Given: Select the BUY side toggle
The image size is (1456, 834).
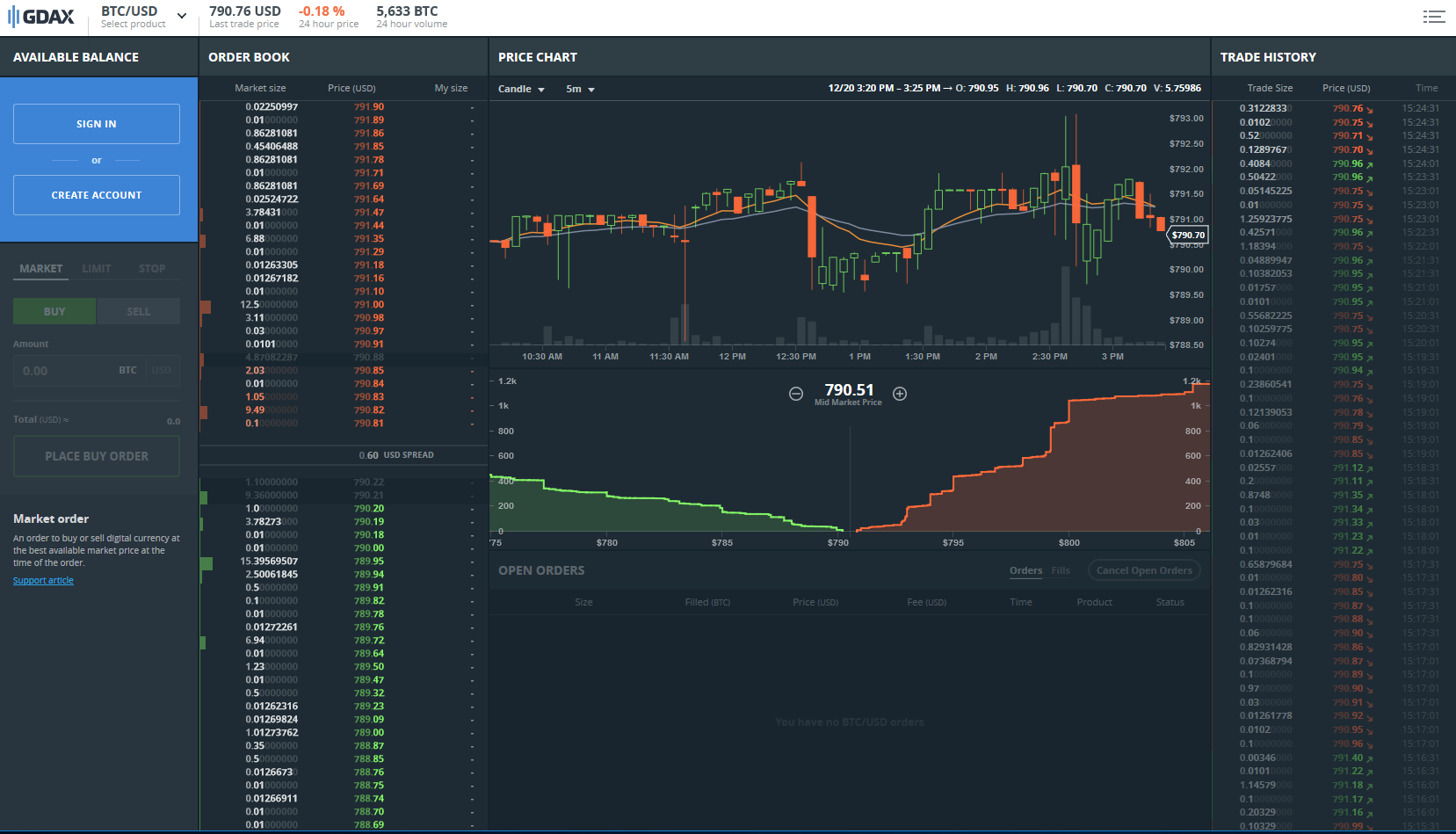Looking at the screenshot, I should coord(54,311).
